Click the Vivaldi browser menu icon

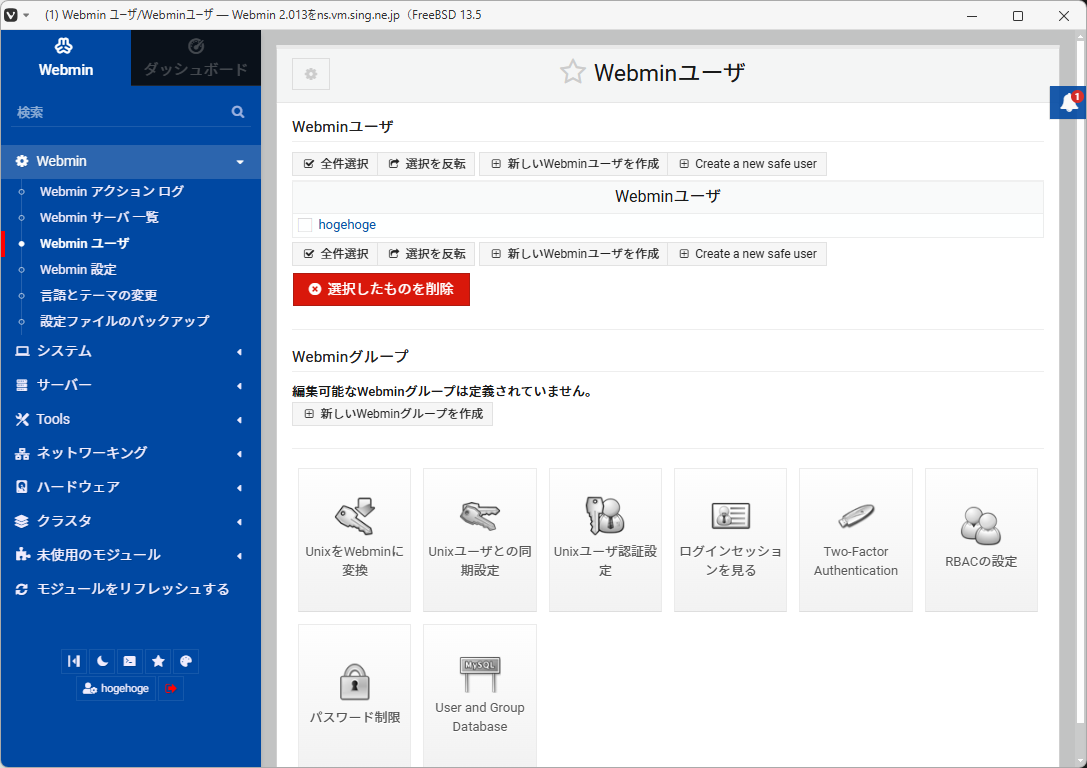(x=11, y=15)
